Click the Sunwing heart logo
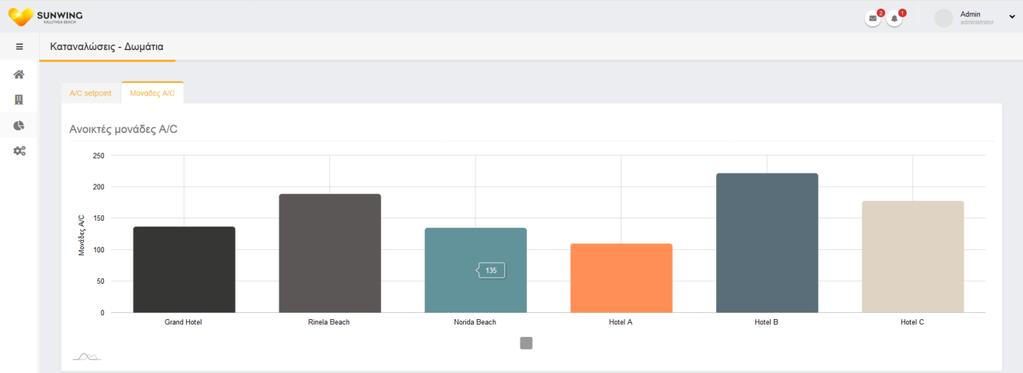The image size is (1023, 373). 20,17
